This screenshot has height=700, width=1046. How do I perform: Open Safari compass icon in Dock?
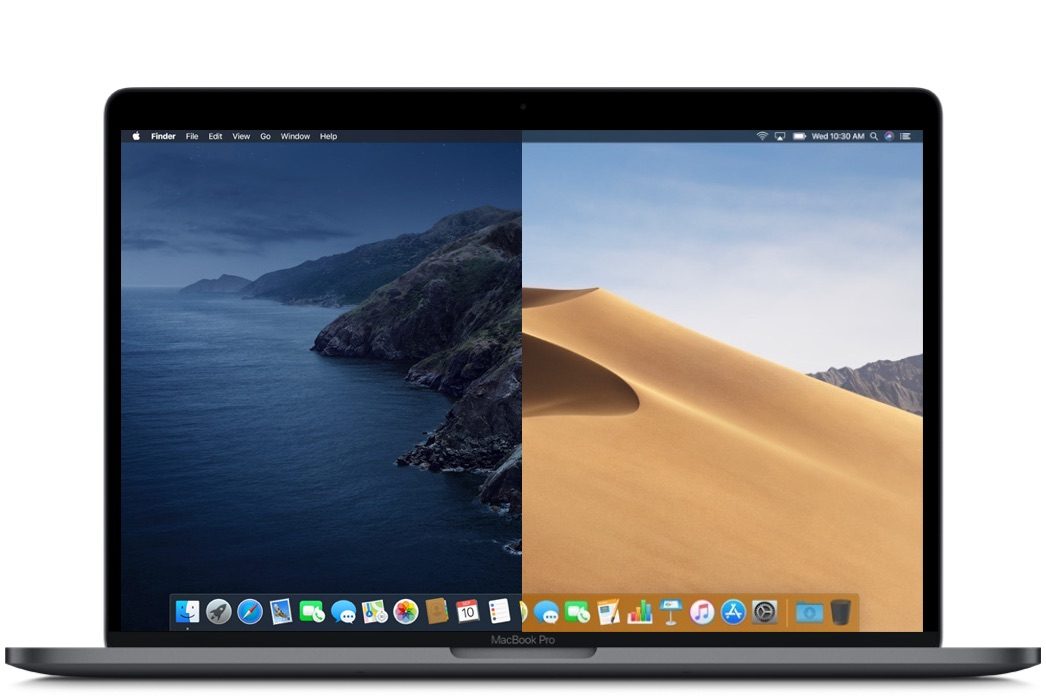249,611
